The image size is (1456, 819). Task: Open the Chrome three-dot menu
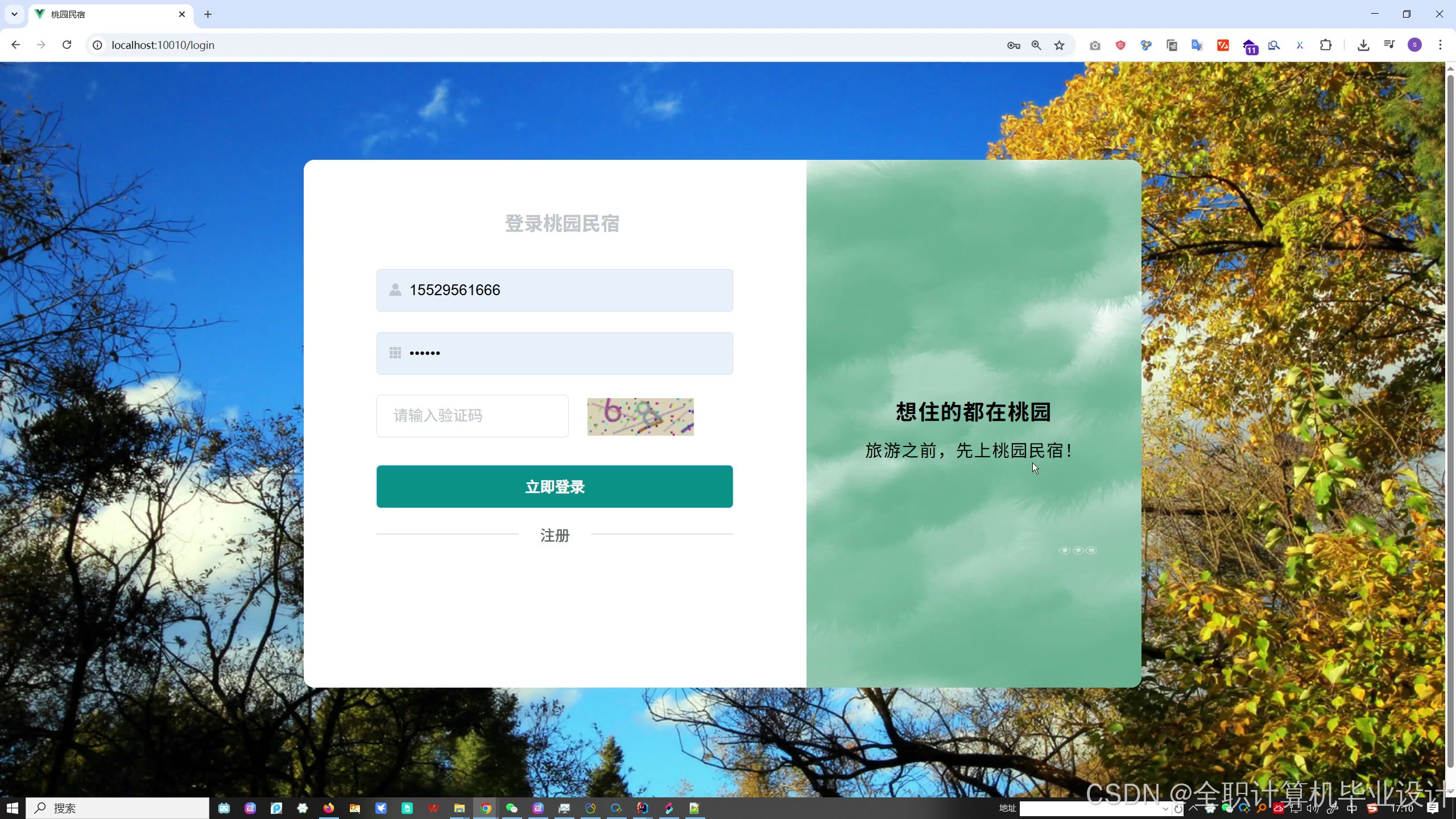click(1440, 45)
